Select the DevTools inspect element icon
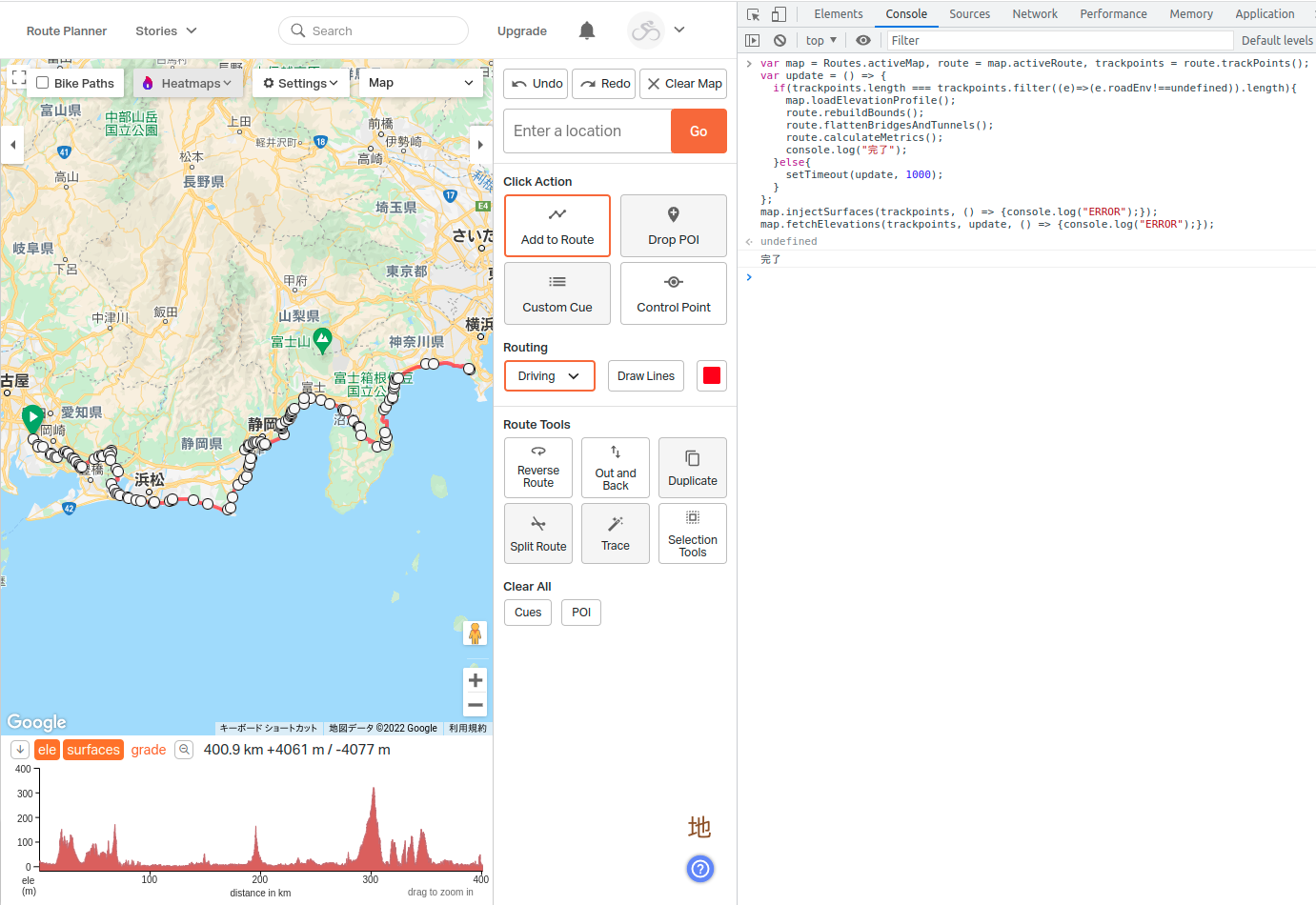This screenshot has width=1316, height=905. 754,14
